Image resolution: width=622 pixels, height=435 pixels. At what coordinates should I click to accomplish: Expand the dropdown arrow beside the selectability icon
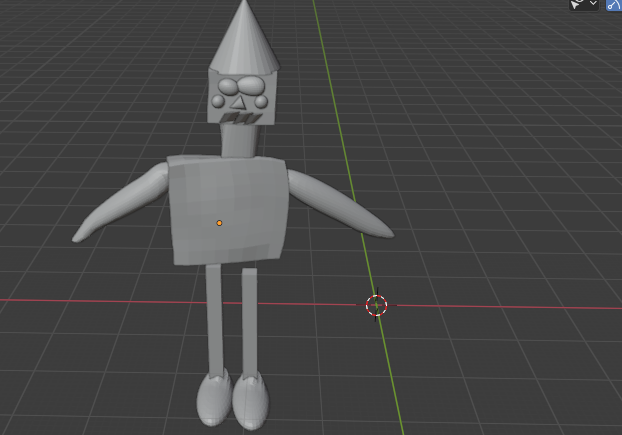click(x=594, y=5)
